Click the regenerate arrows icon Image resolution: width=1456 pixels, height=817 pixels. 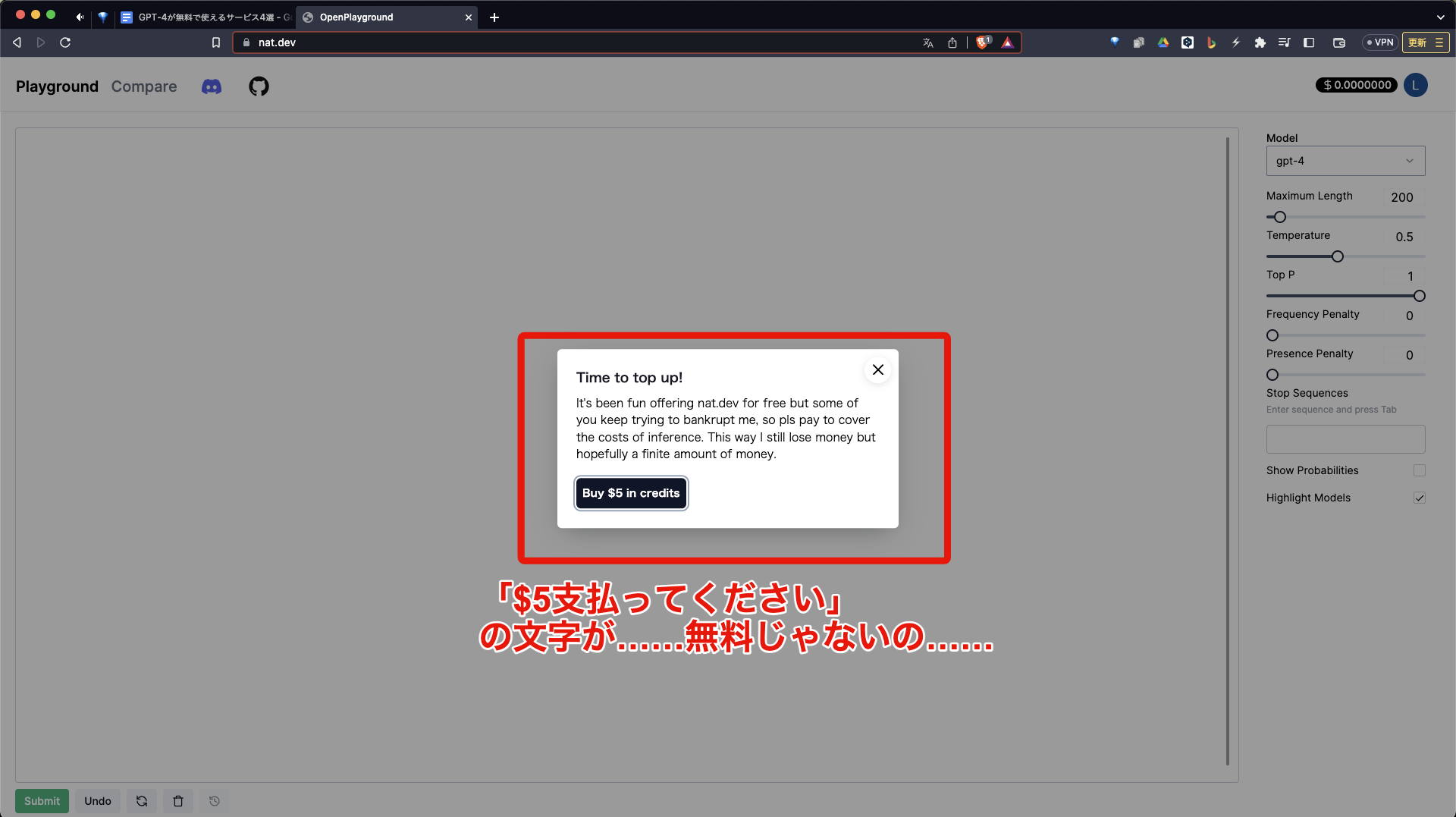[142, 801]
